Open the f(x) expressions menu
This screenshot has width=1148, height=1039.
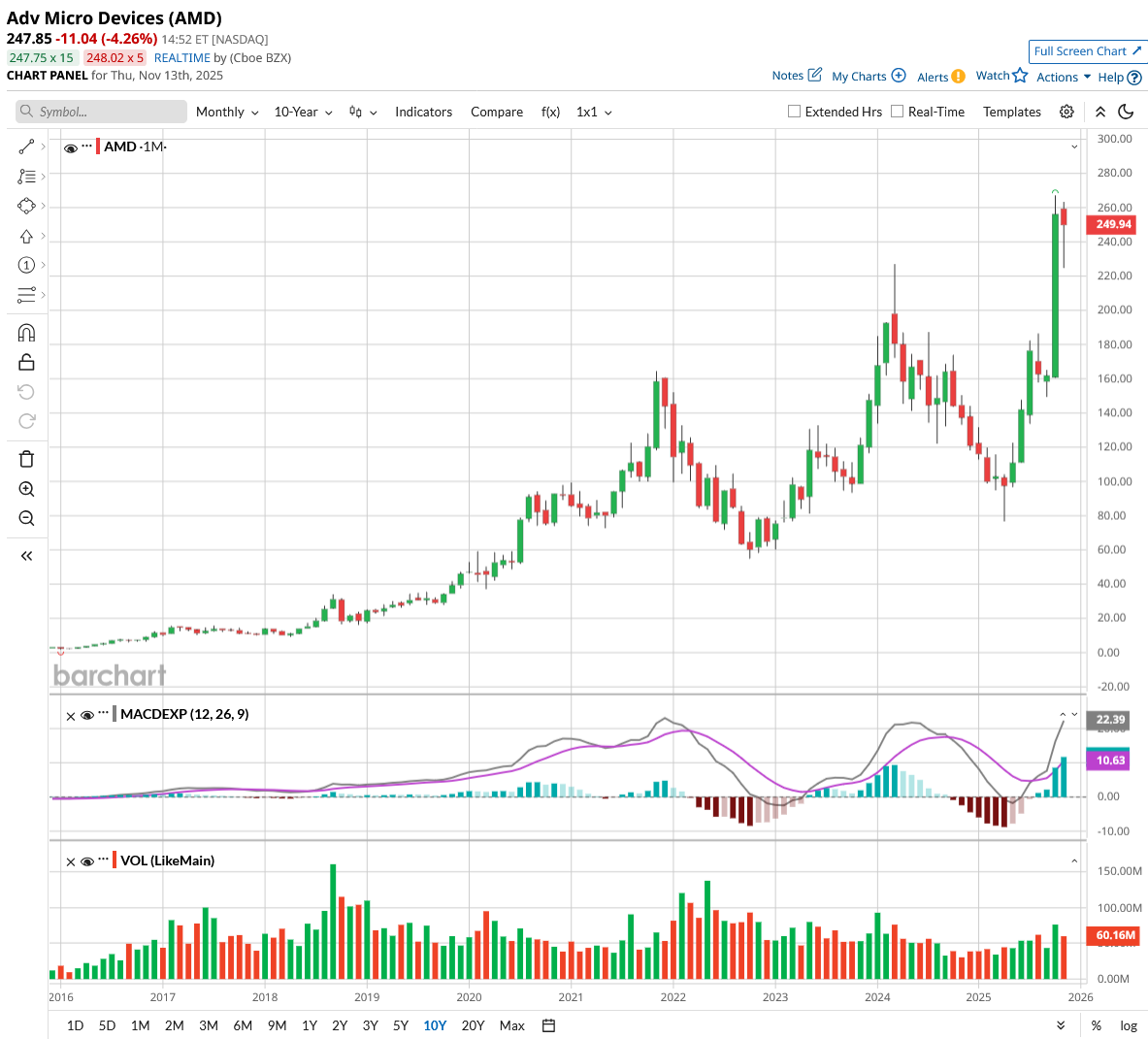[550, 112]
